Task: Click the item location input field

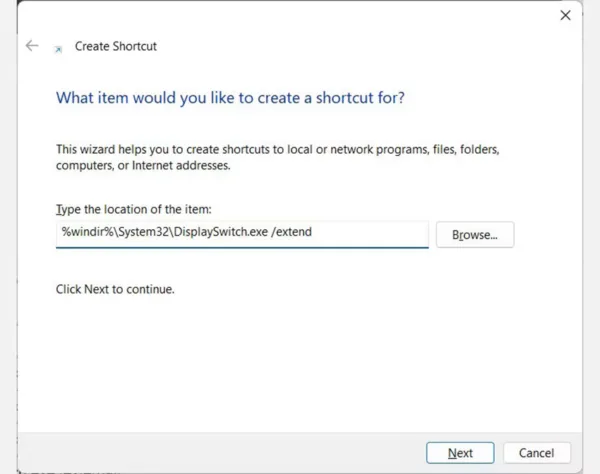Action: coord(242,234)
